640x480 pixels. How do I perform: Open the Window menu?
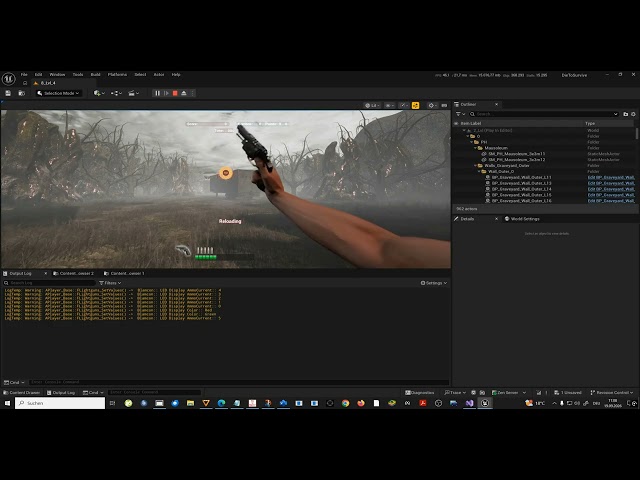[57, 75]
